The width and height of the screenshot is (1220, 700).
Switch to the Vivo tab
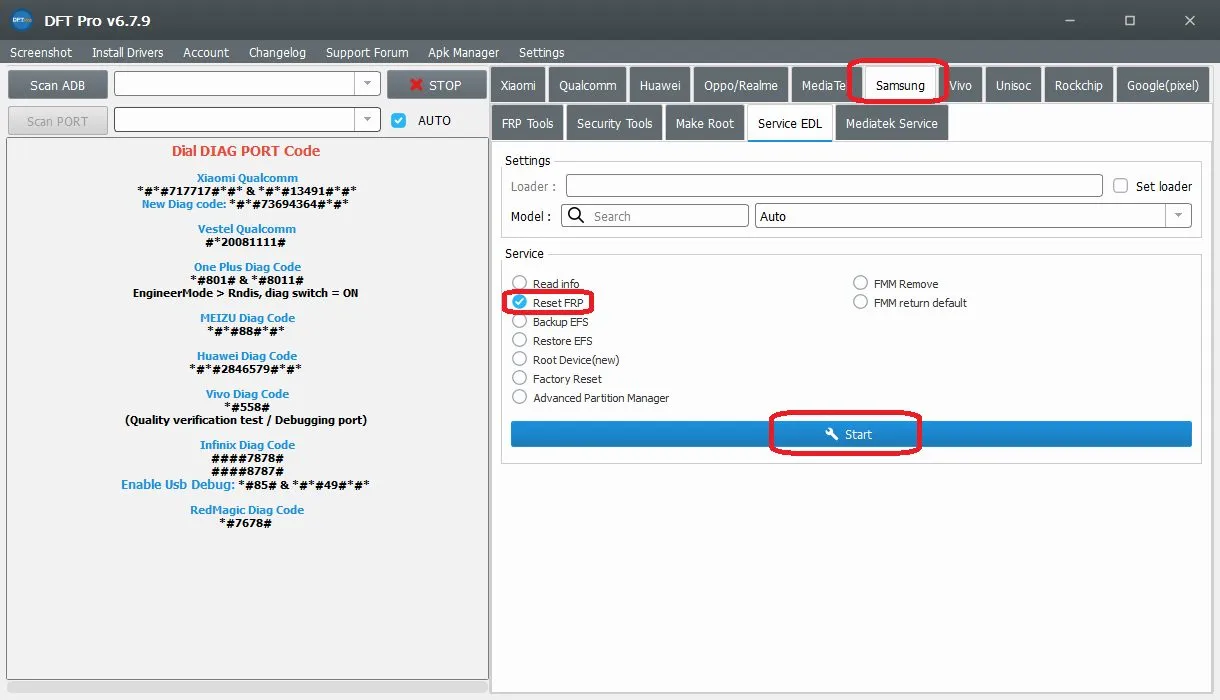pos(960,85)
